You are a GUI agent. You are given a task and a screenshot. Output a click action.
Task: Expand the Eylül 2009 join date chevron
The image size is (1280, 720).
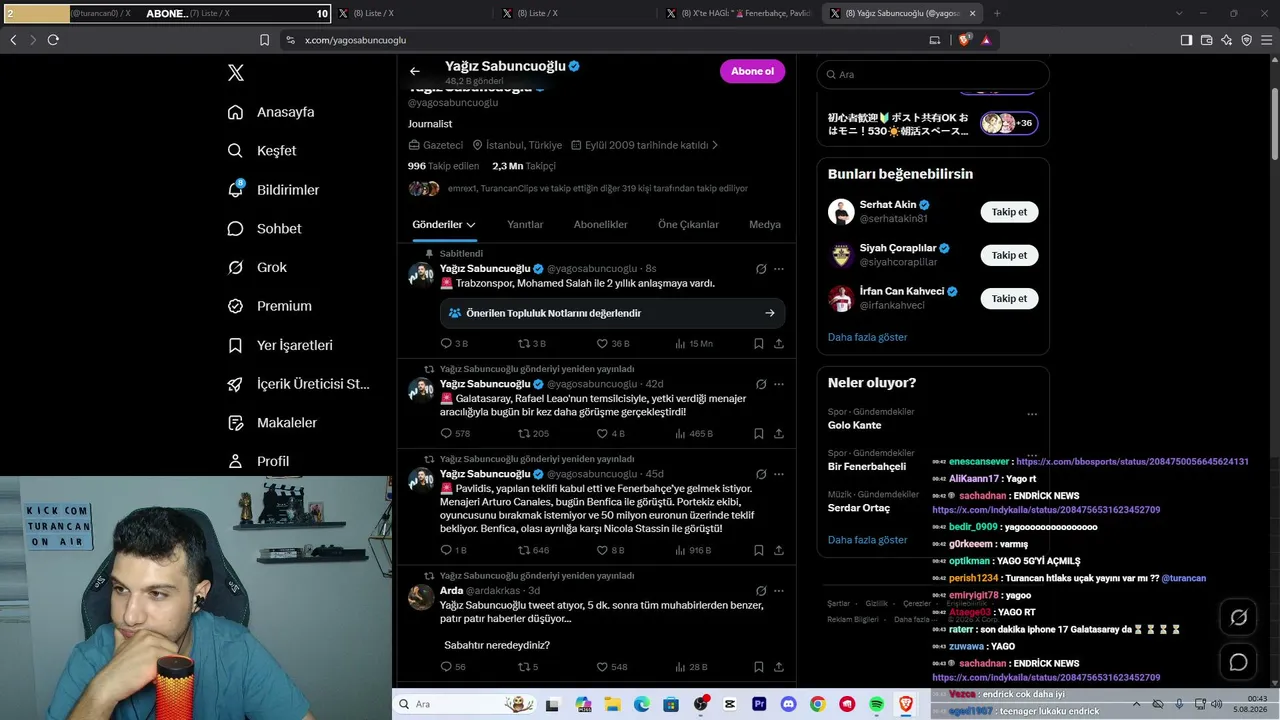click(715, 145)
